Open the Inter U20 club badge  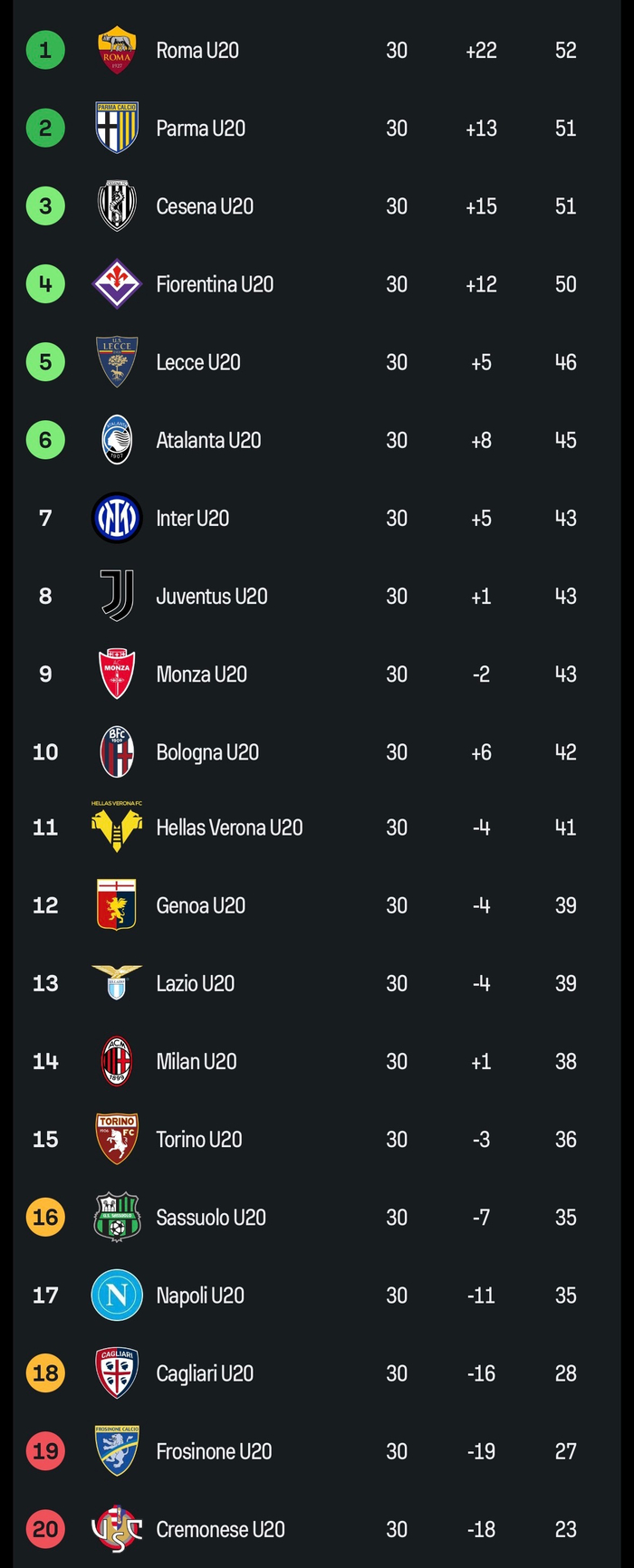click(117, 518)
